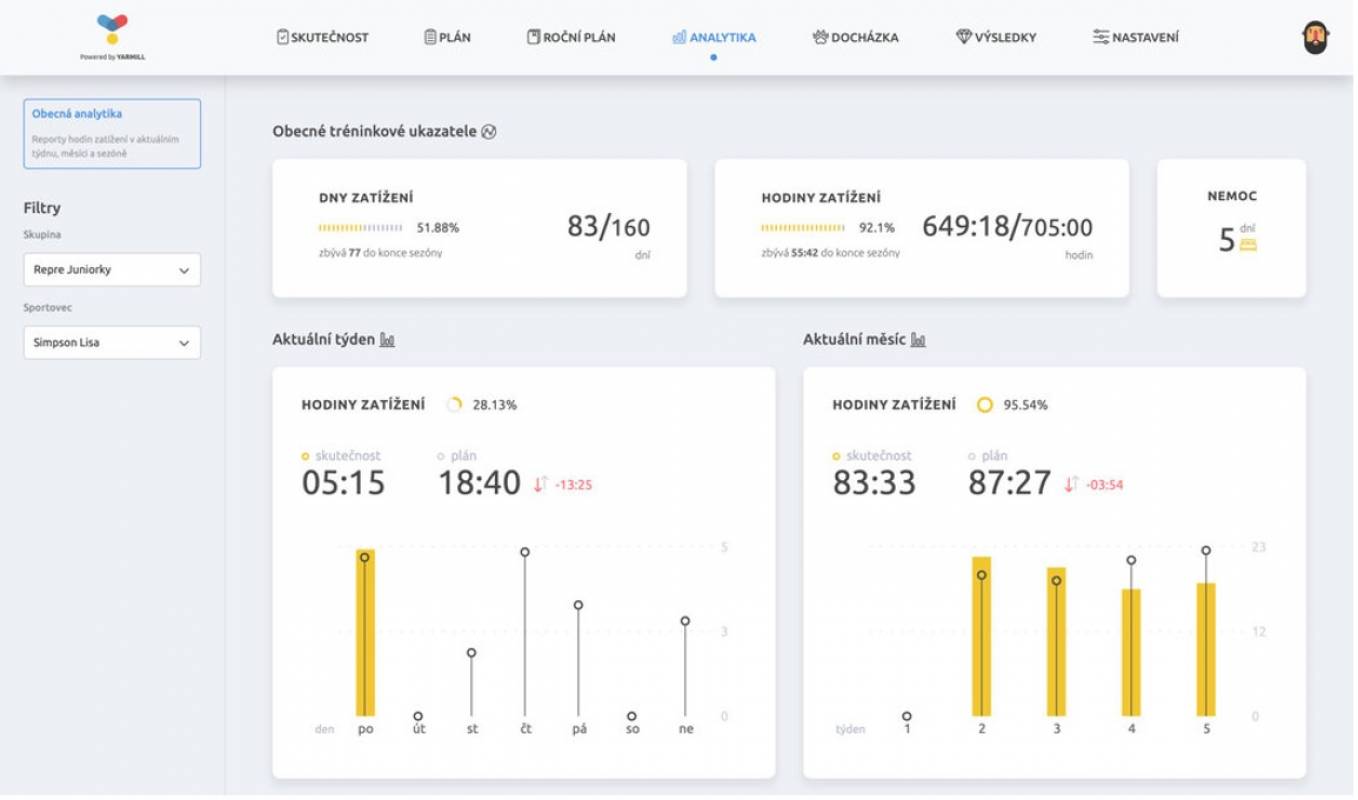Click the weekly 28.13% progress ring
Screen dimensions: 1358x800
pyautogui.click(x=454, y=405)
